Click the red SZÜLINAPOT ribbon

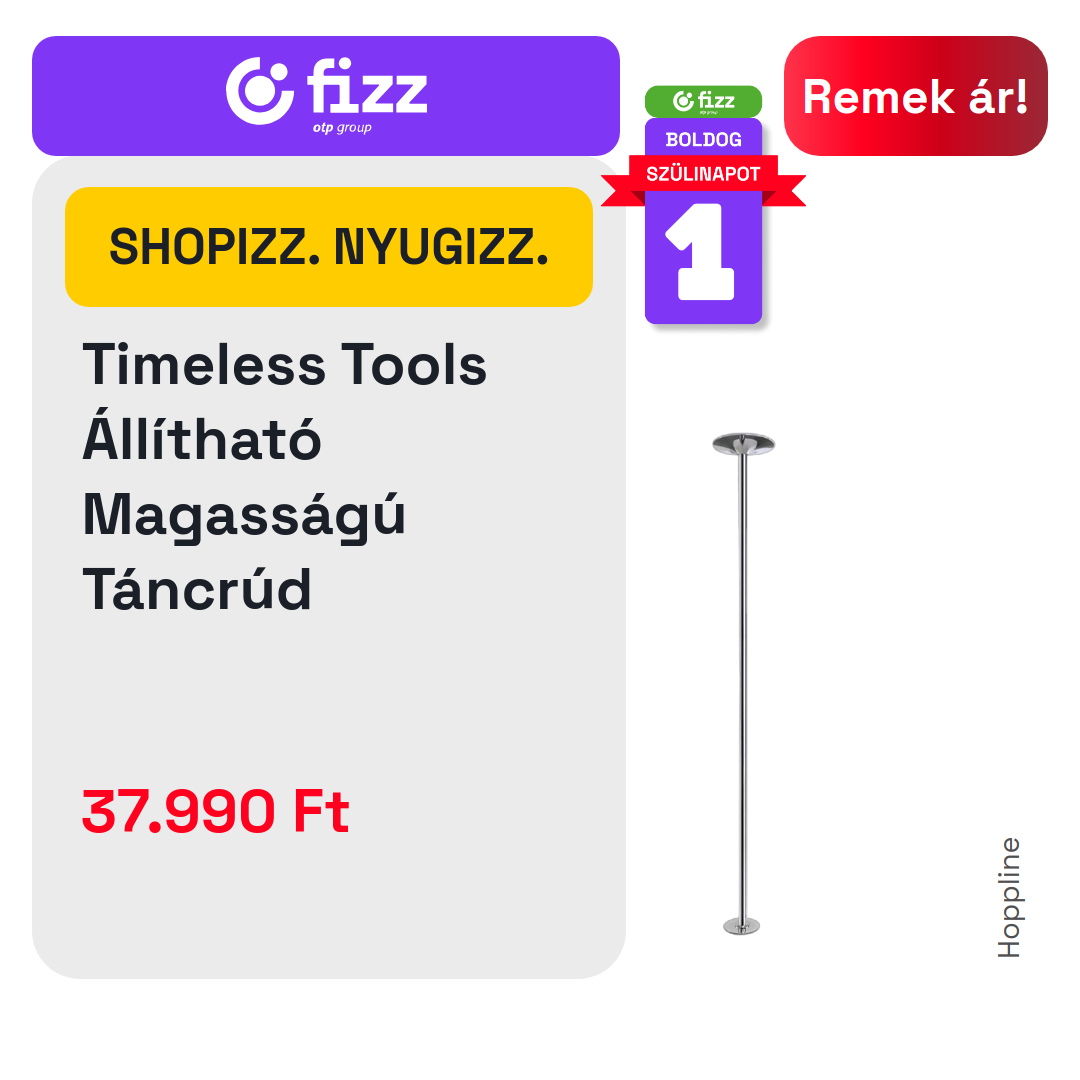(x=703, y=180)
